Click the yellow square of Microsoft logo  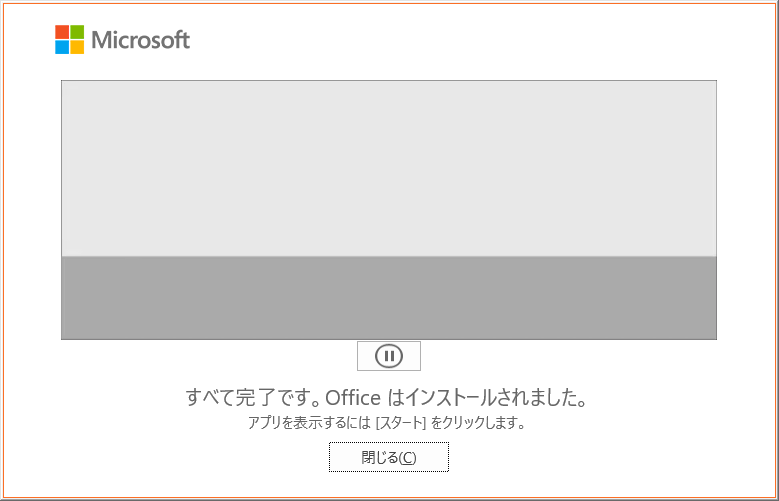point(77,47)
